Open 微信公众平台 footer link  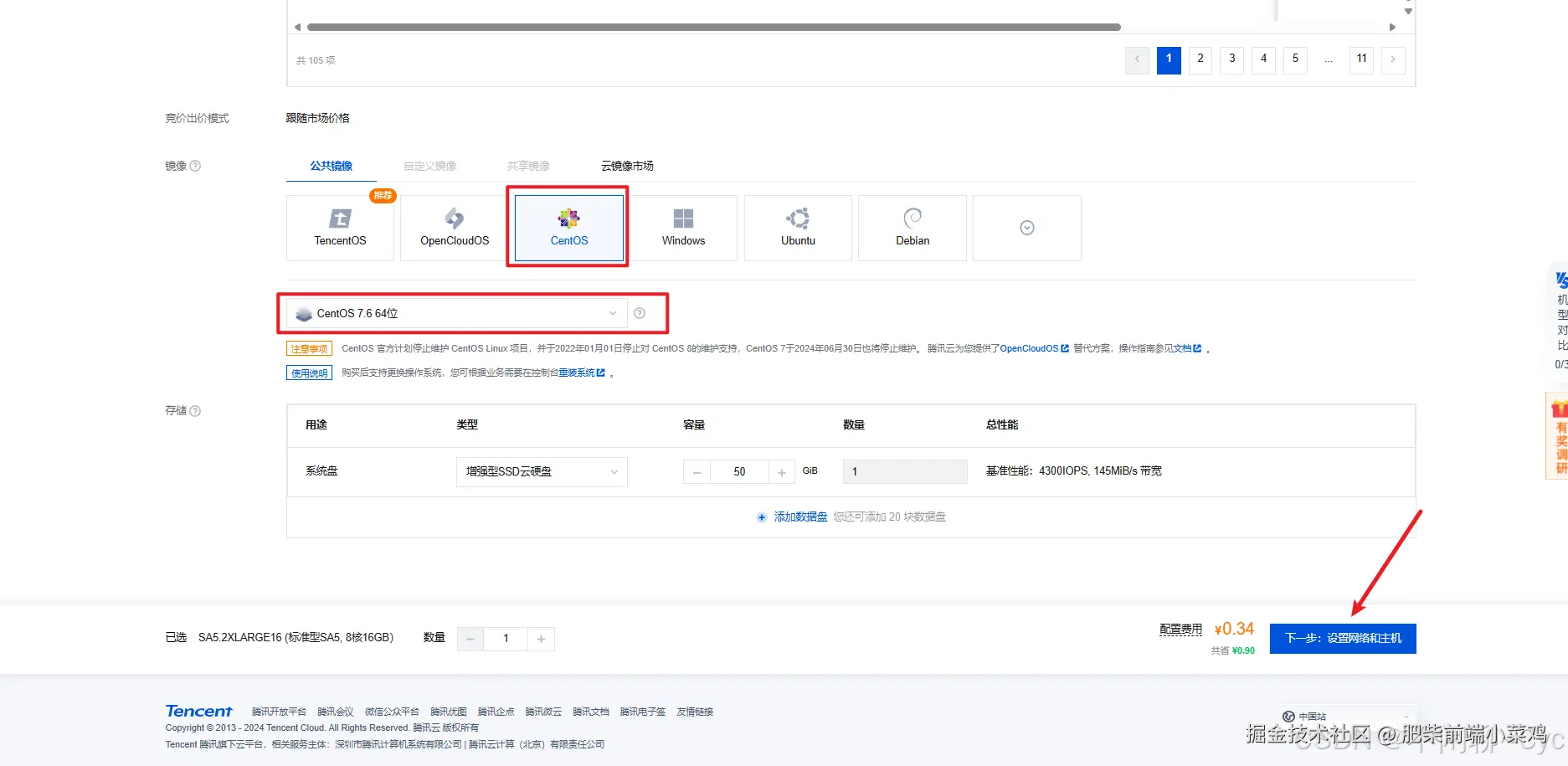(x=392, y=712)
